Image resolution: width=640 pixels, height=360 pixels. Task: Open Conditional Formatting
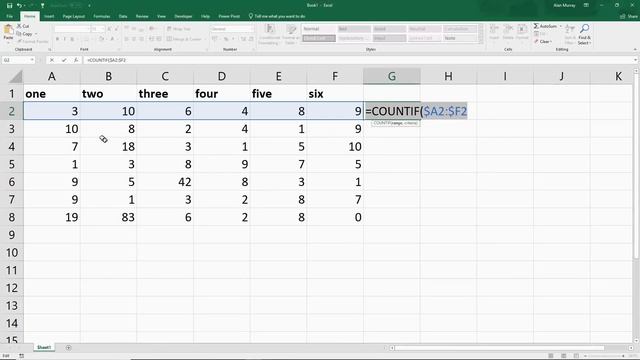tap(269, 34)
